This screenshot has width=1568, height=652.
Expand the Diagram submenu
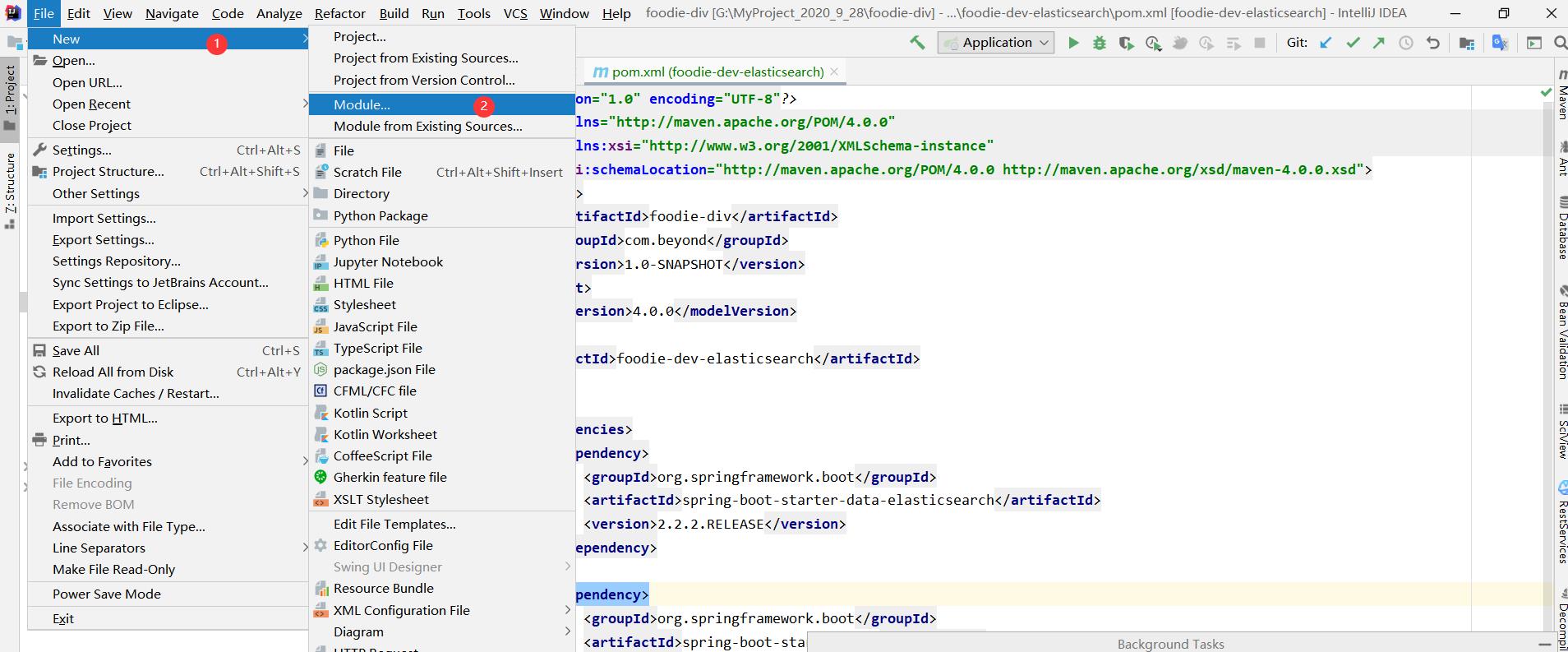tap(441, 631)
